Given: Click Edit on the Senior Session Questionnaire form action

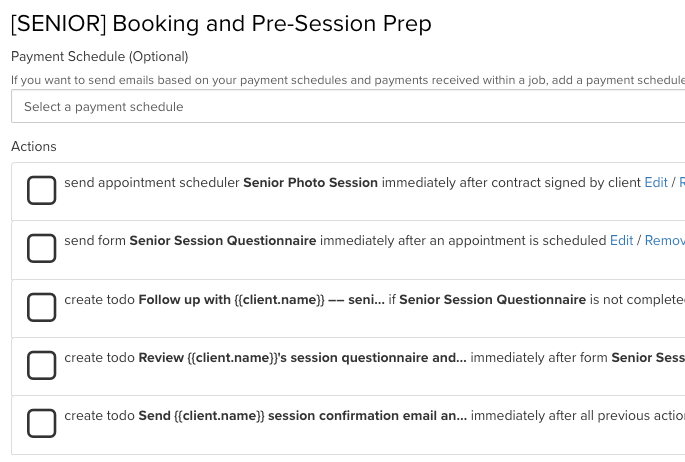Looking at the screenshot, I should [x=621, y=241].
